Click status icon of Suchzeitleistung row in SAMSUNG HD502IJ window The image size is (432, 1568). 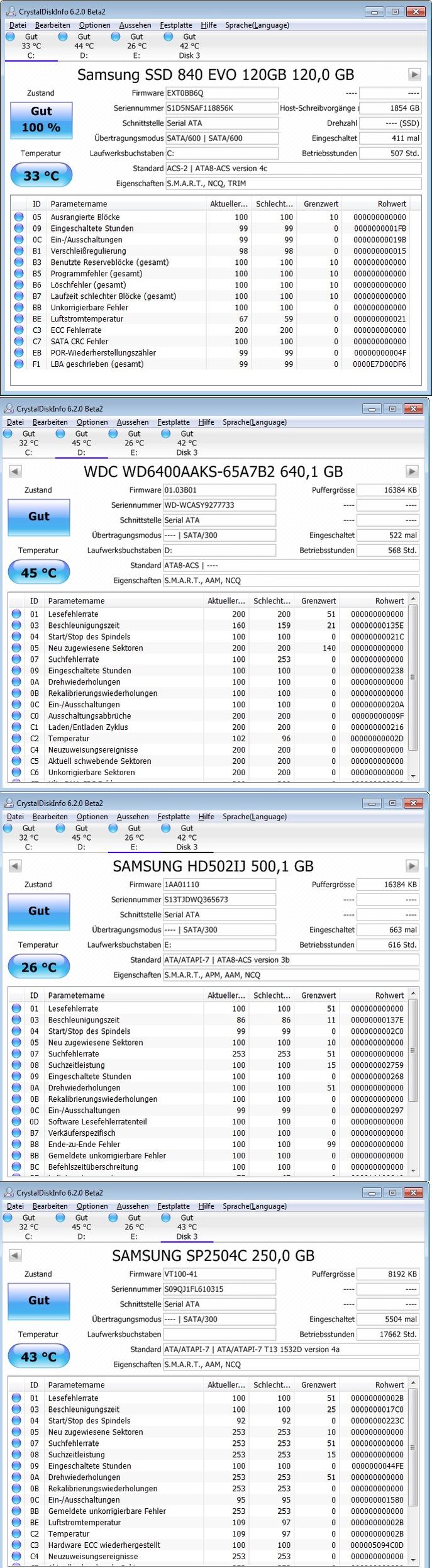click(16, 1065)
